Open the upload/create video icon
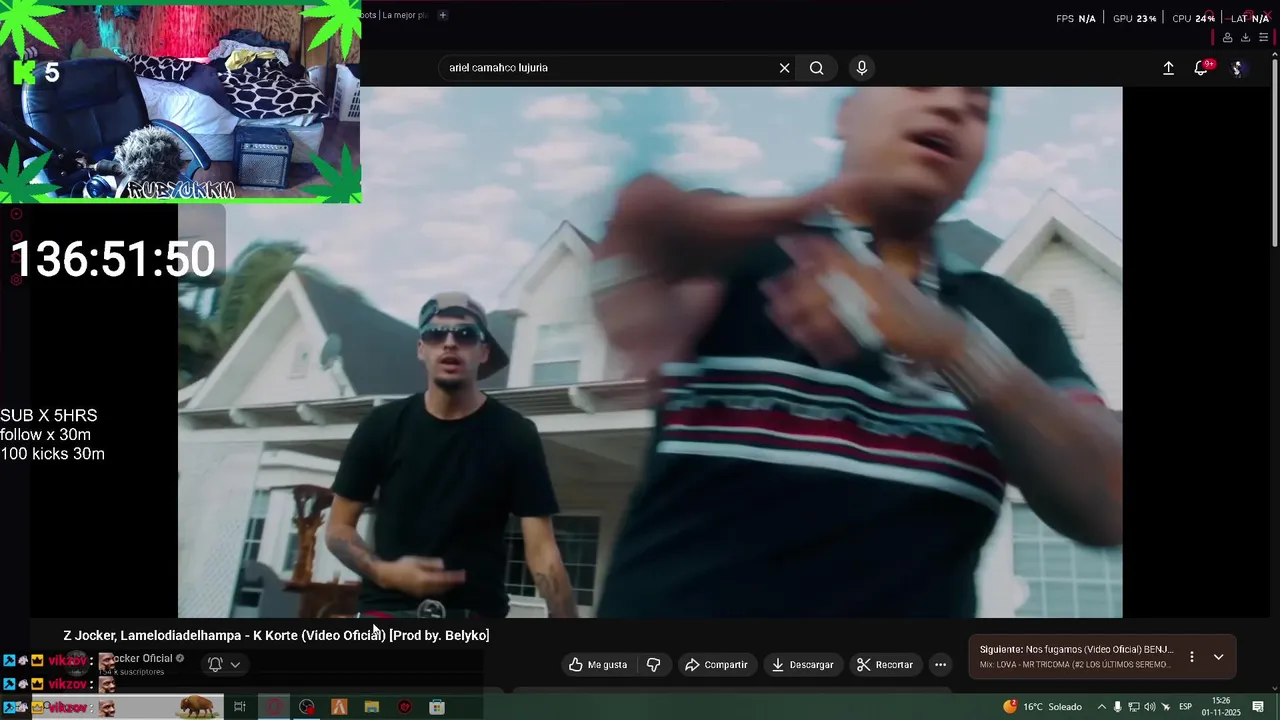 (1168, 68)
